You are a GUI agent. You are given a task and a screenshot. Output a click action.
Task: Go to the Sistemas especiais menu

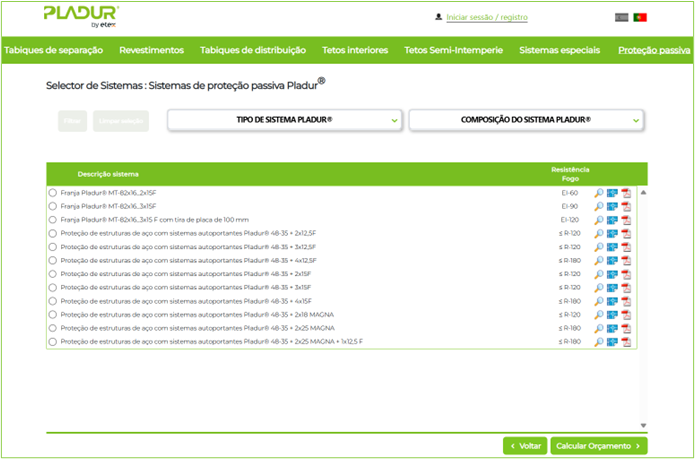tap(559, 50)
